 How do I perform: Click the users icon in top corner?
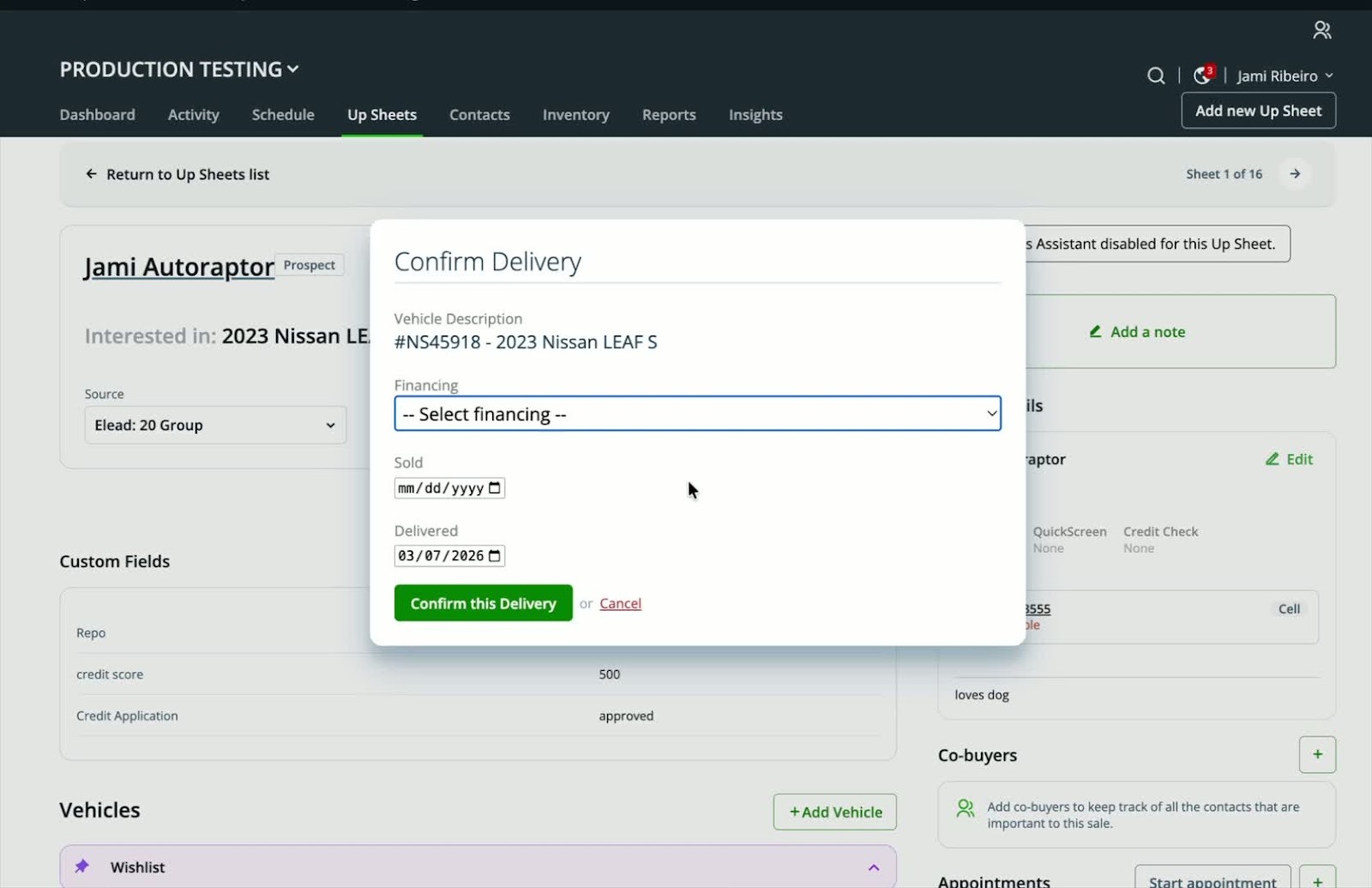coord(1321,31)
